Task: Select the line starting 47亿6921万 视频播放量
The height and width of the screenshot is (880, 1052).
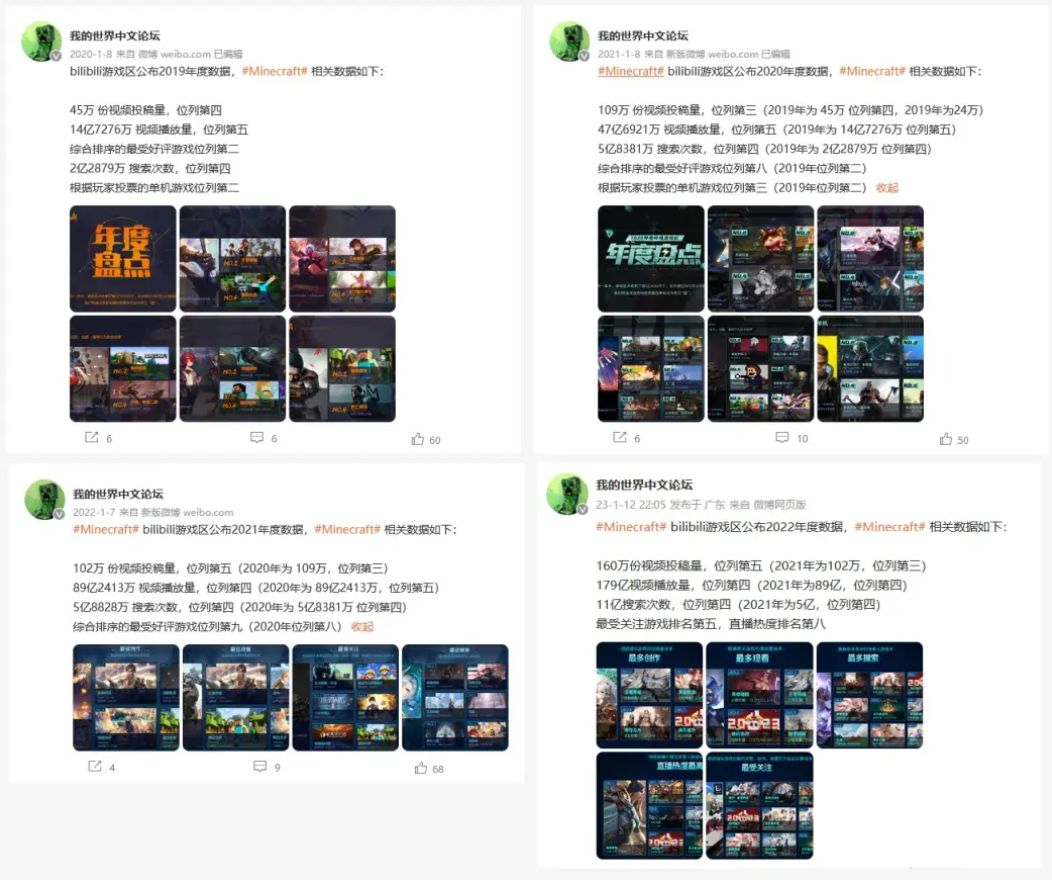Action: pyautogui.click(x=777, y=129)
